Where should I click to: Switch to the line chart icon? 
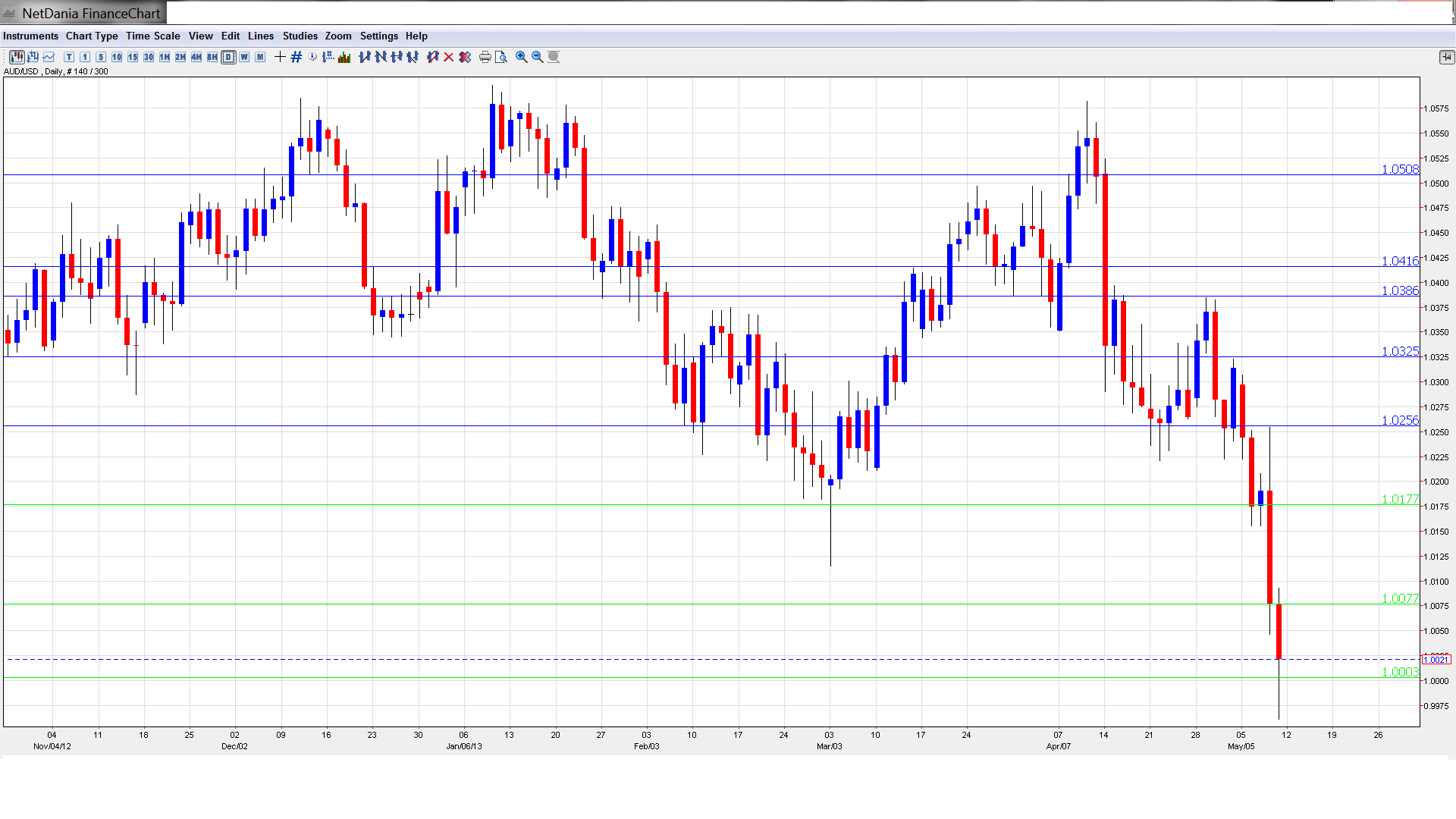tap(48, 57)
